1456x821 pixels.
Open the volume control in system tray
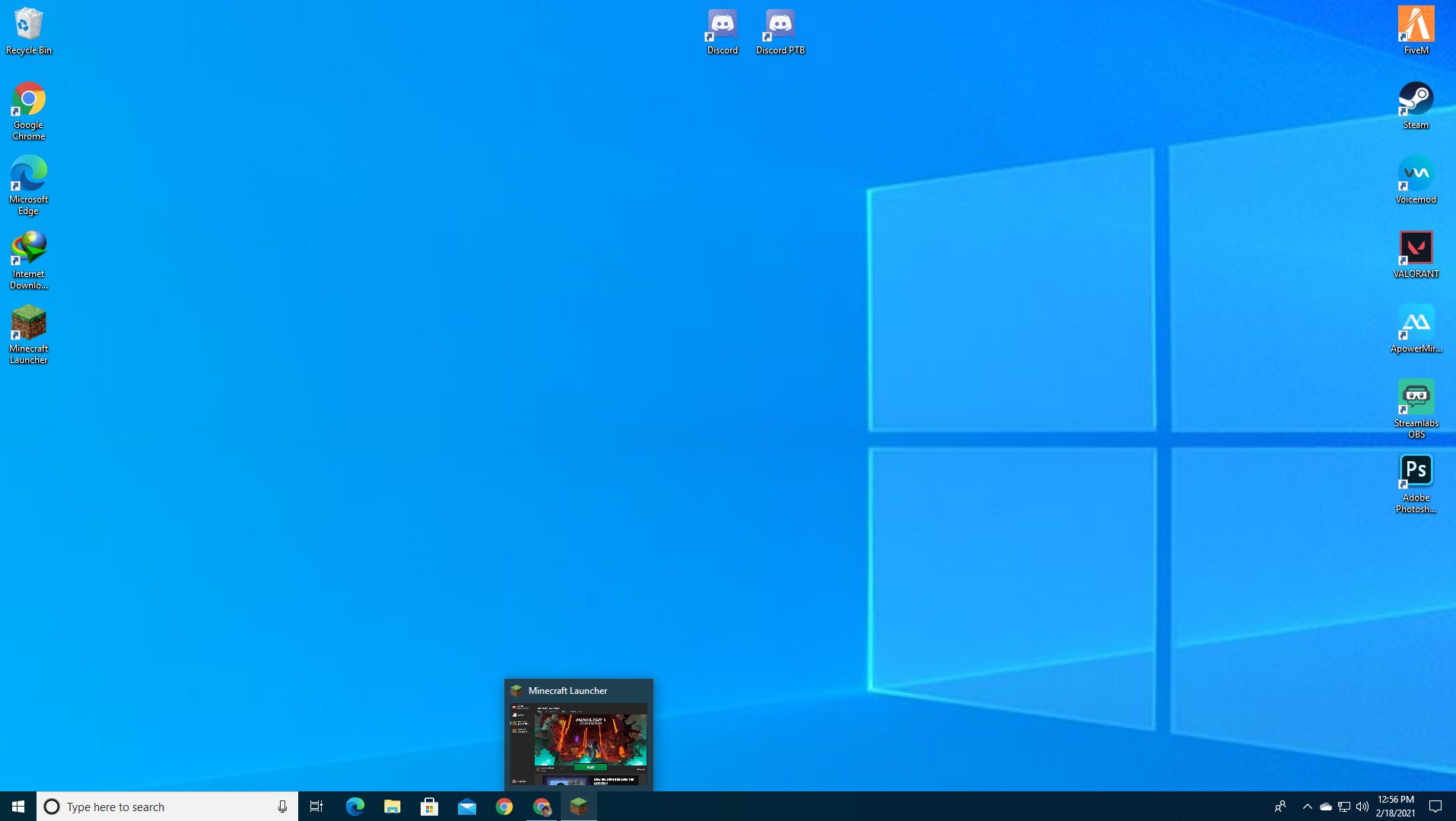1362,807
